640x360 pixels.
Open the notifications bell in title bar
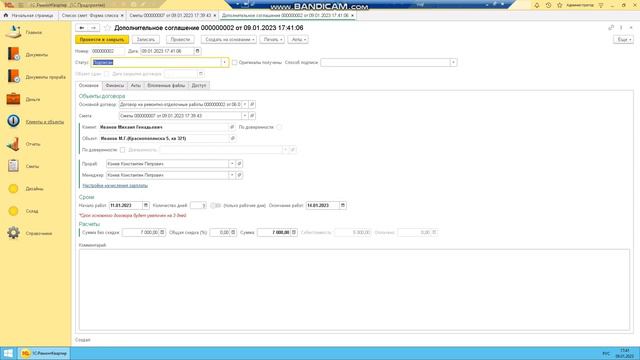coord(537,5)
